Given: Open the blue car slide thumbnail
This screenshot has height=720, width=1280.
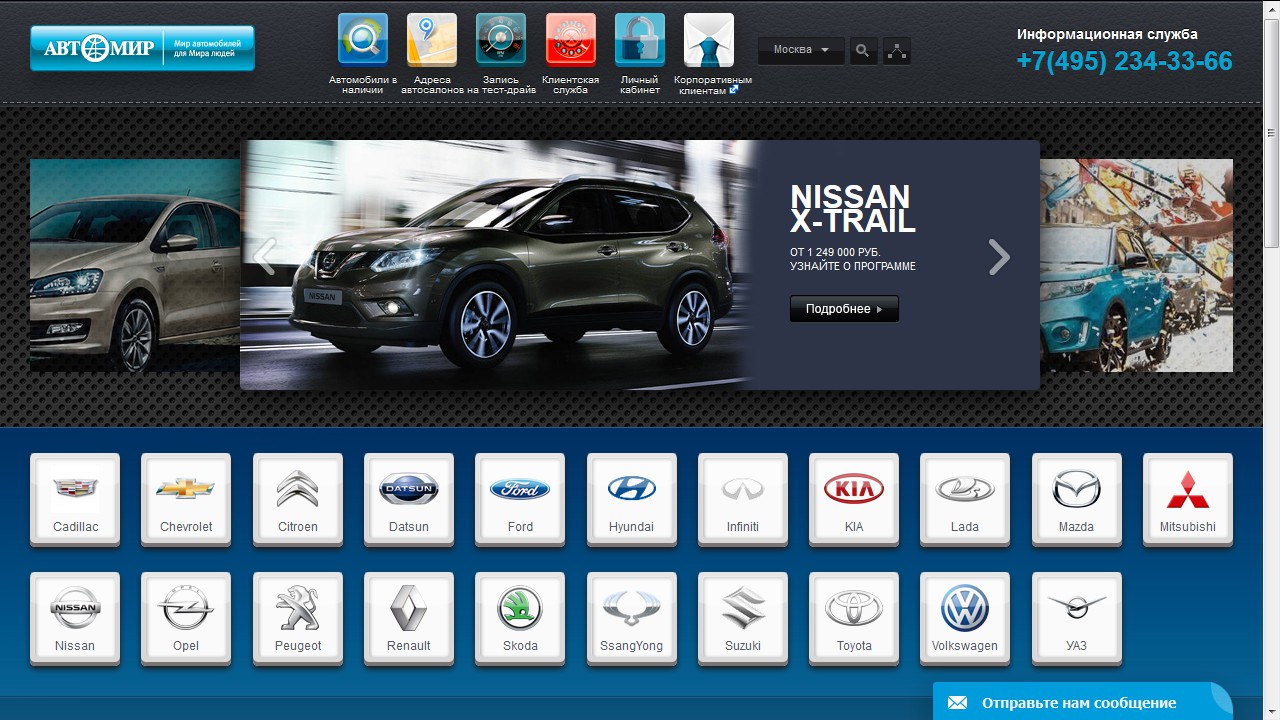Looking at the screenshot, I should point(1136,265).
